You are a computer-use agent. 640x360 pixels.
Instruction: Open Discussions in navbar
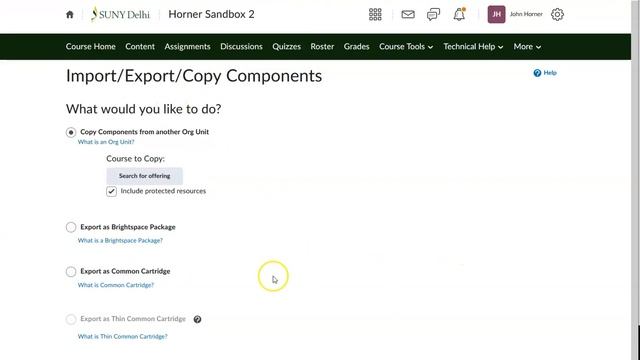(241, 47)
